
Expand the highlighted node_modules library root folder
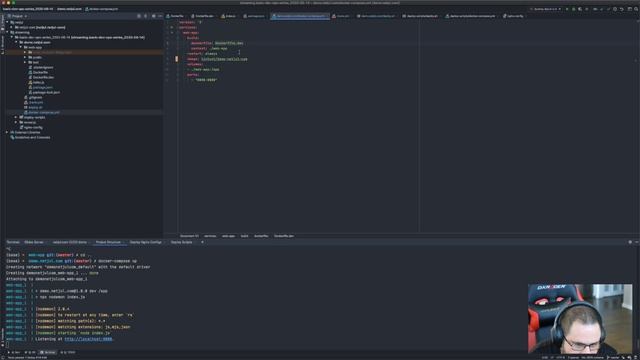point(25,52)
